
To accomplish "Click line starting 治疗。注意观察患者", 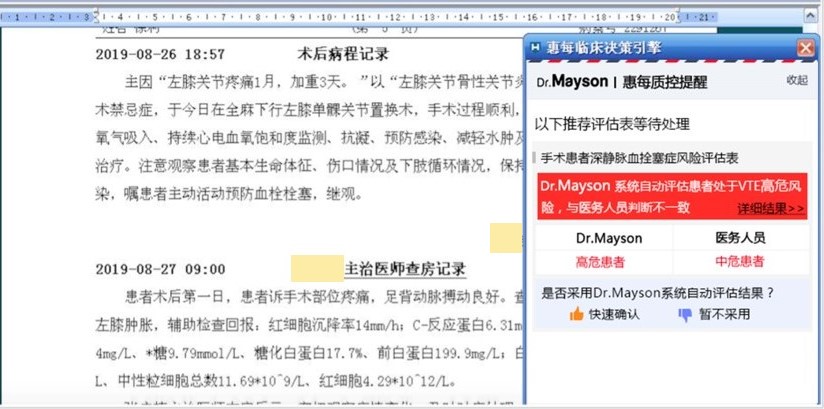I will pyautogui.click(x=309, y=167).
